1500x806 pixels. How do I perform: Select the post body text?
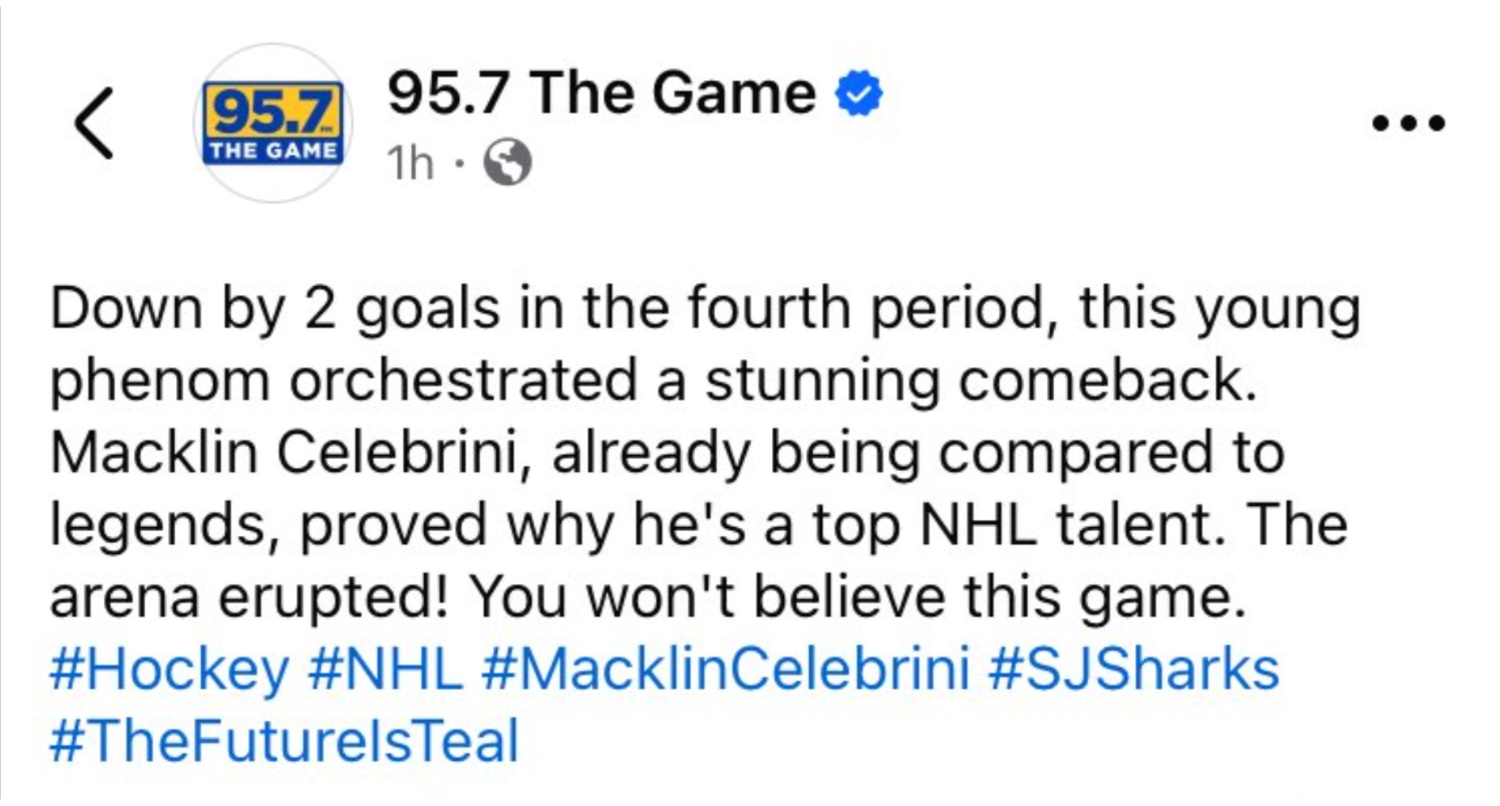point(700,450)
